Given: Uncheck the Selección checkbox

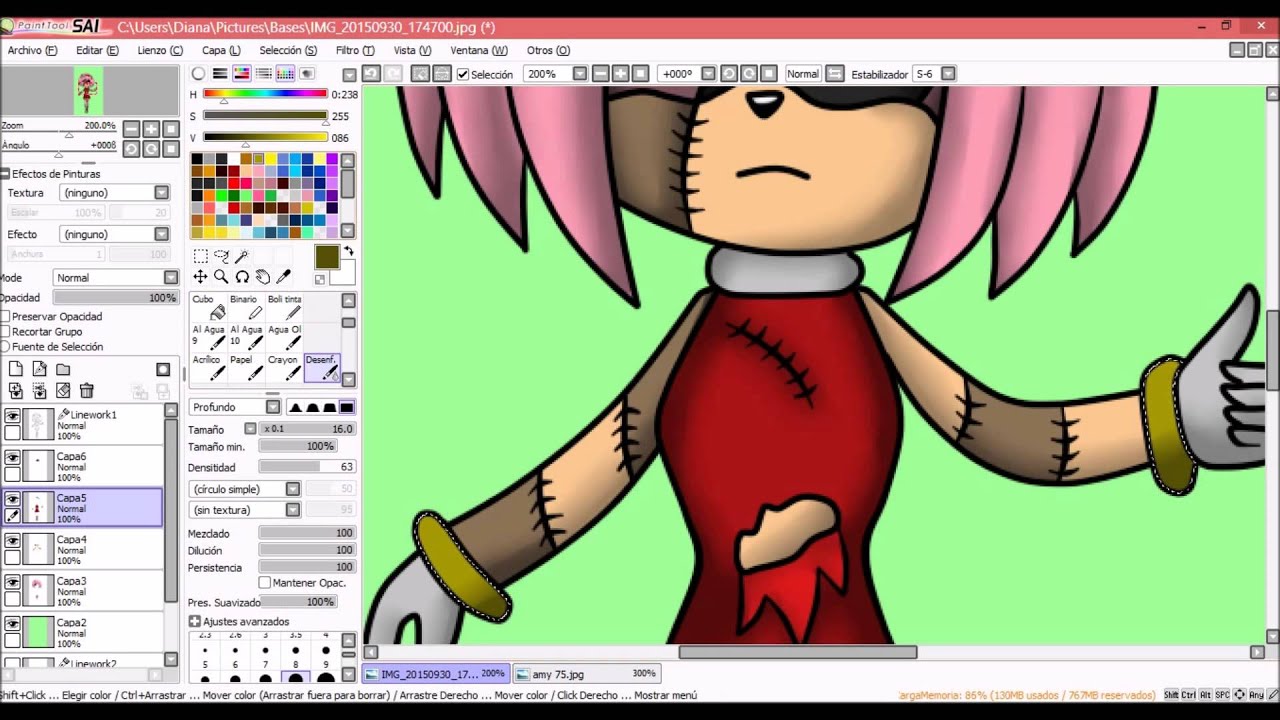Looking at the screenshot, I should point(463,74).
